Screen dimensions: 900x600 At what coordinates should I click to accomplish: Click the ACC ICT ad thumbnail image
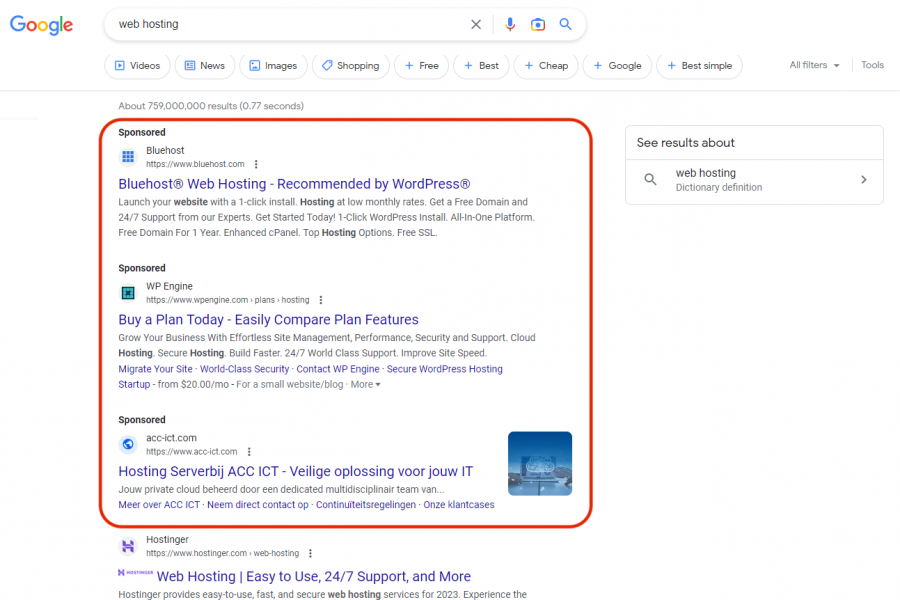540,463
